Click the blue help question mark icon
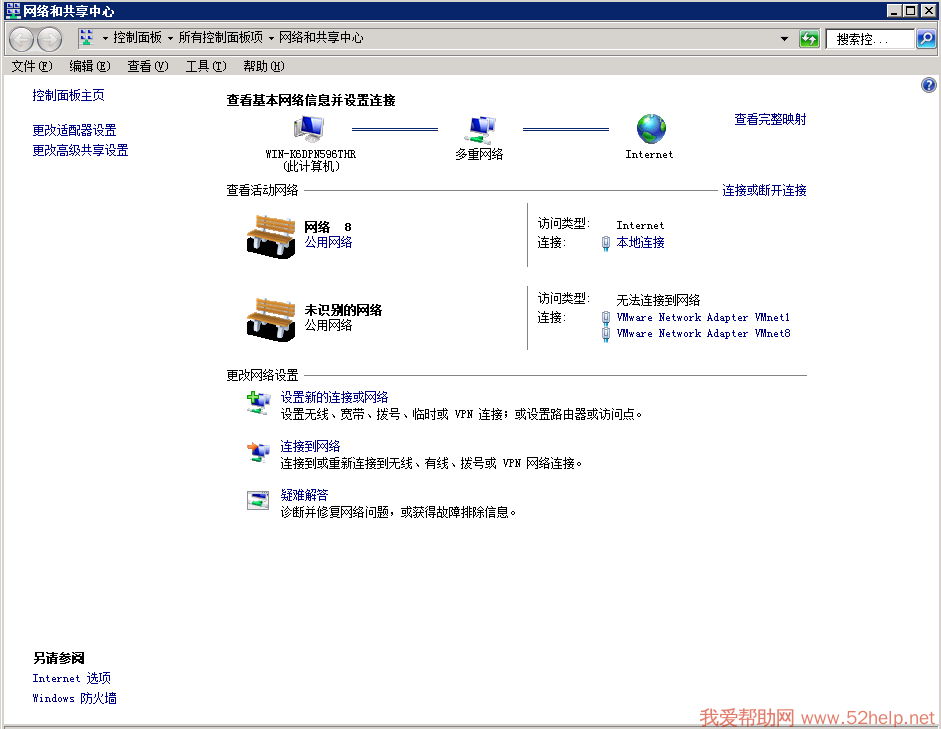This screenshot has width=941, height=729. click(x=928, y=86)
